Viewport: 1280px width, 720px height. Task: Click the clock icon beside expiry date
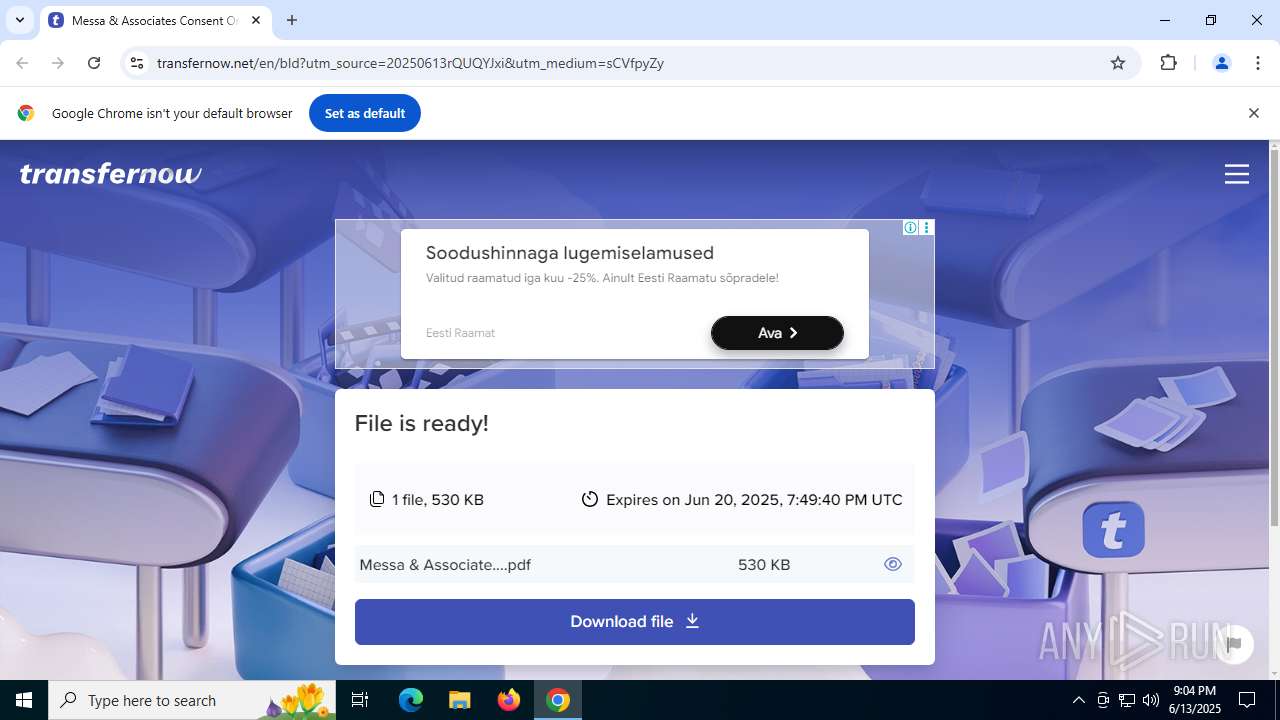point(590,499)
